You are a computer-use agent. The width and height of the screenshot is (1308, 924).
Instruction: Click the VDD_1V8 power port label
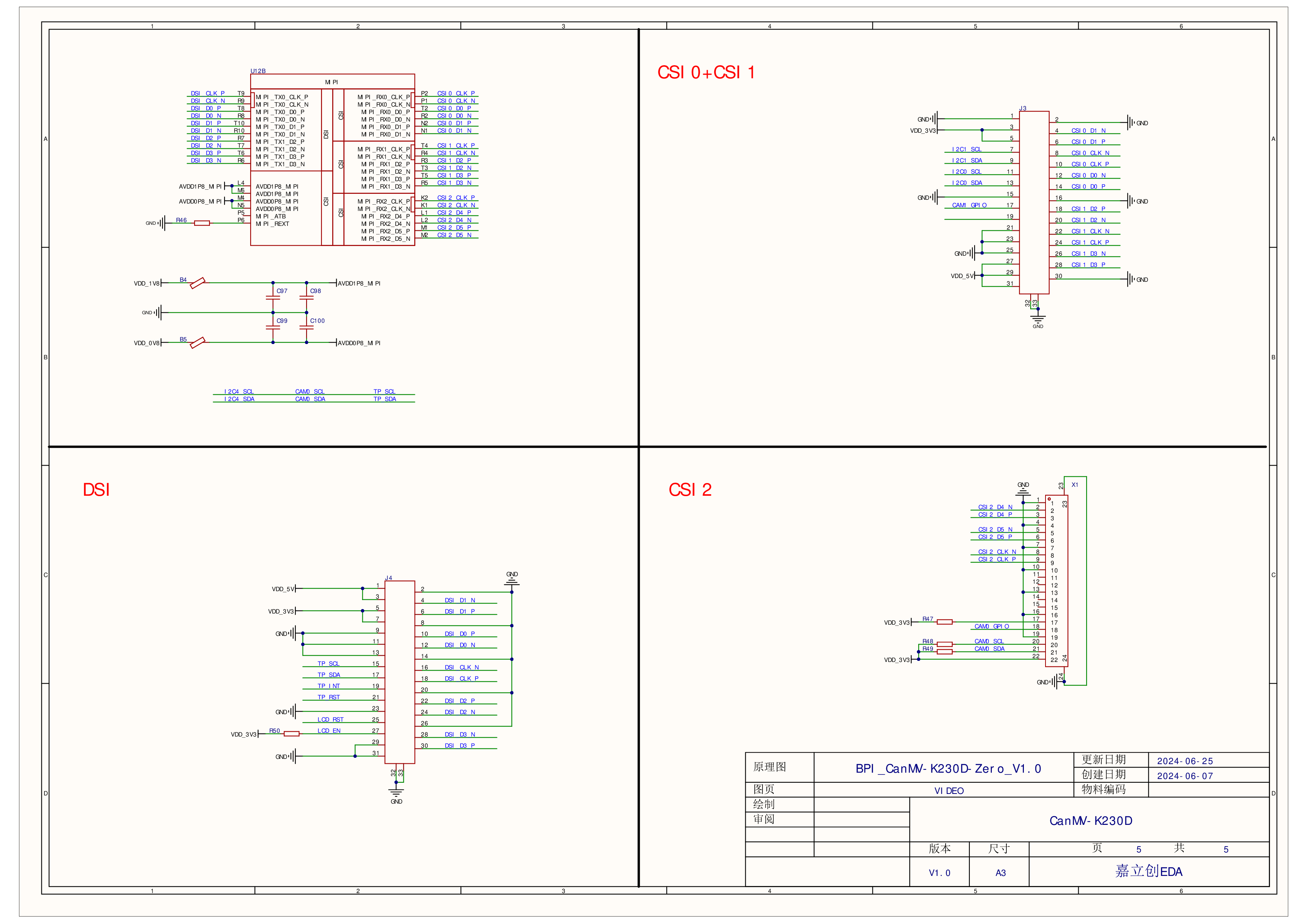[147, 284]
